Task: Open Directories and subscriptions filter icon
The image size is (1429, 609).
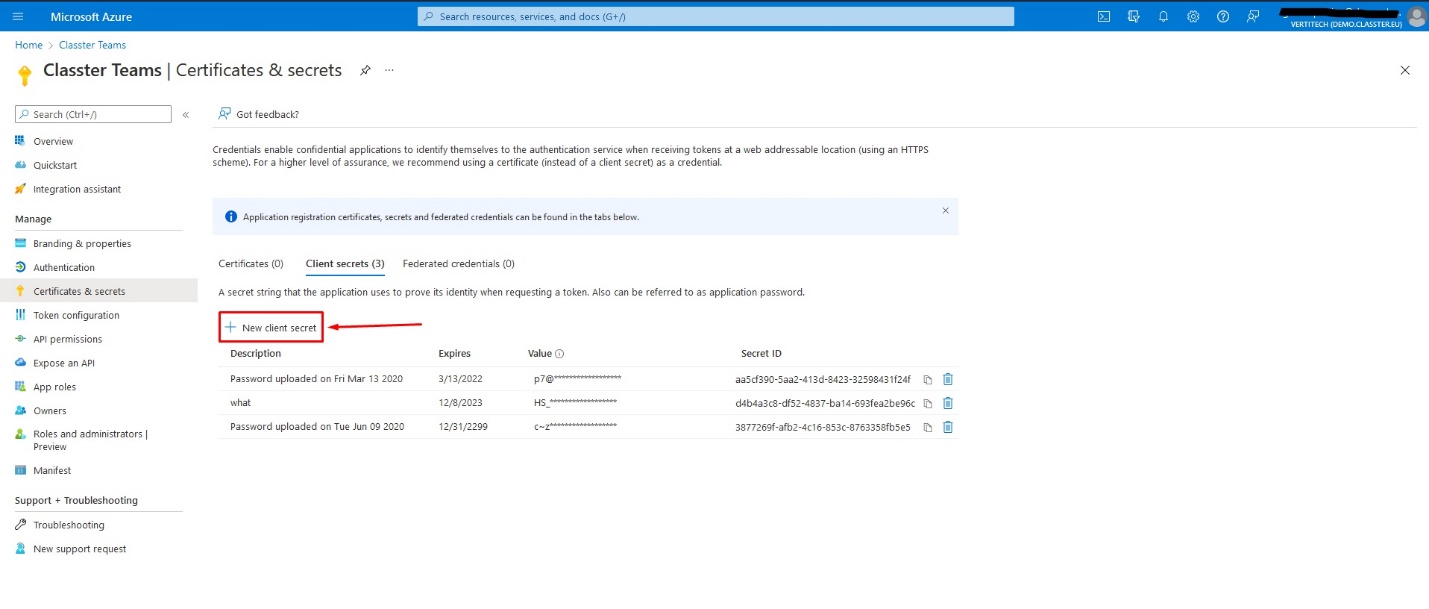Action: pyautogui.click(x=1134, y=16)
